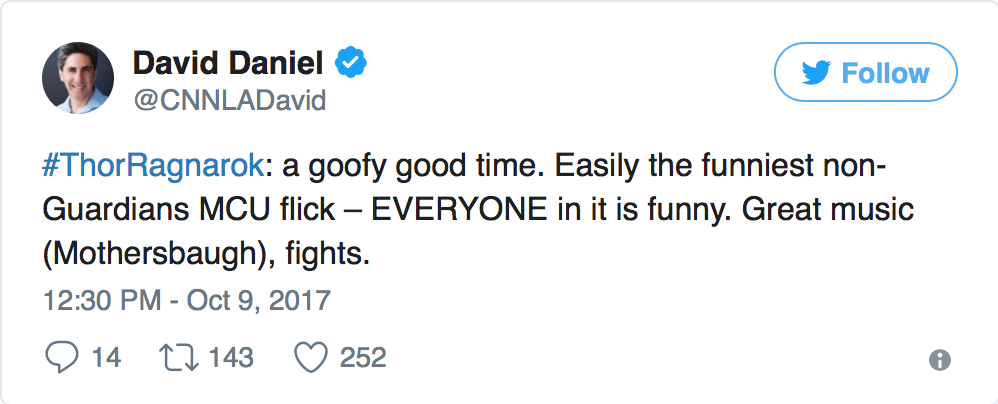Follow David Daniel by clicking Follow text
This screenshot has height=404, width=998.
coord(885,74)
